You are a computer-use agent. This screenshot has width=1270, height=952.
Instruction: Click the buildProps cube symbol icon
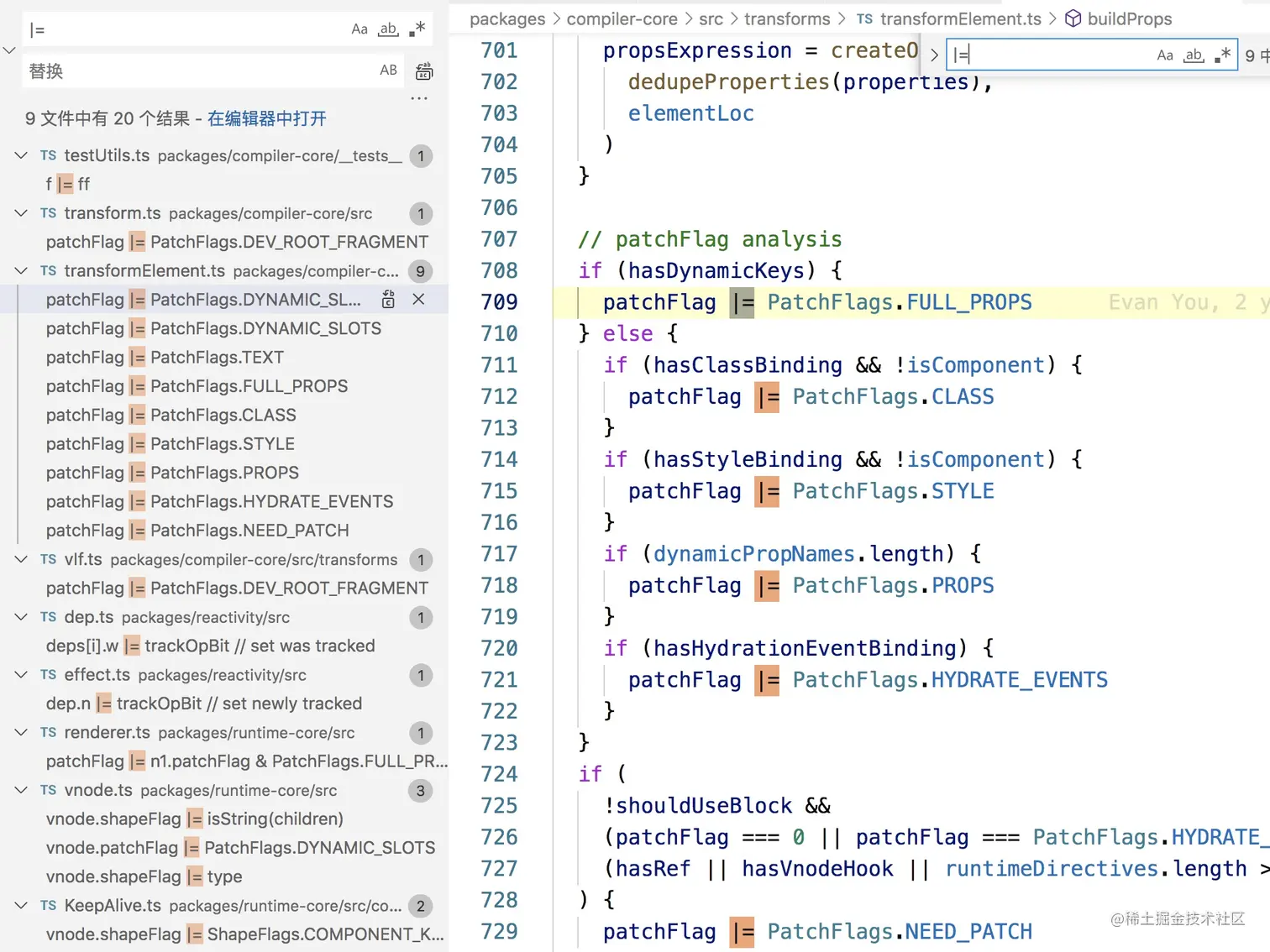(1073, 18)
